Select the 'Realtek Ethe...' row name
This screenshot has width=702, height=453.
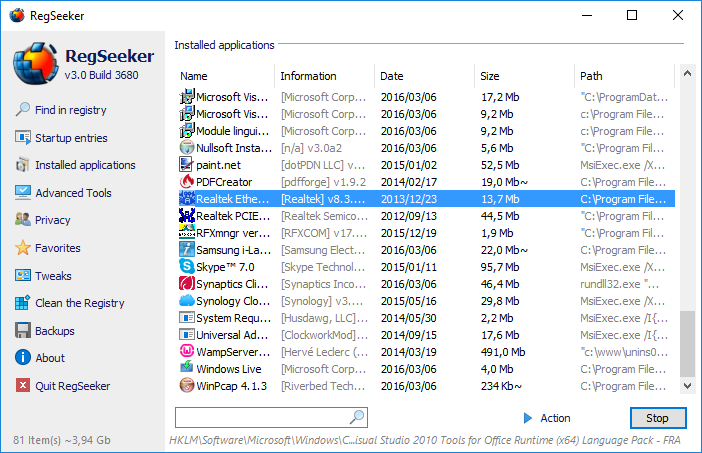coord(232,199)
